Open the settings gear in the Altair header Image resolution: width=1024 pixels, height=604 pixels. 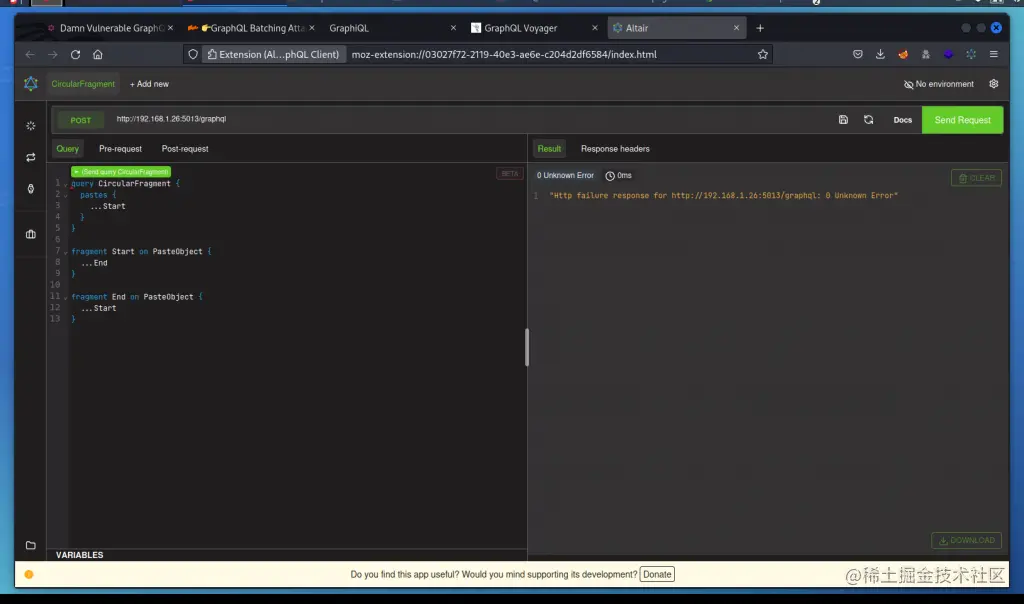[x=993, y=84]
